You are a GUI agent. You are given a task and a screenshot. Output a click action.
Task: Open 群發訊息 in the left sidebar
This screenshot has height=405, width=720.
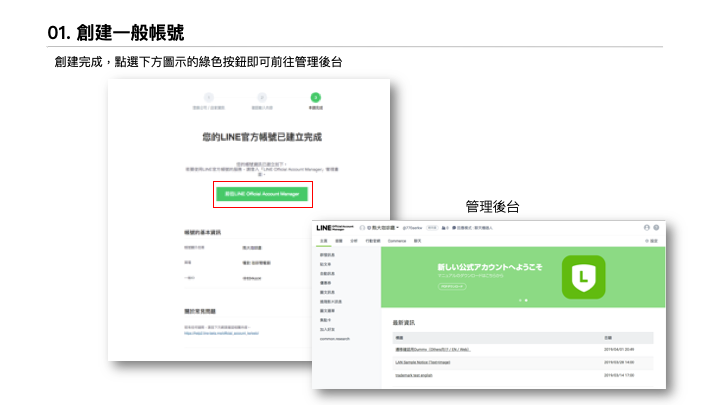click(x=327, y=256)
